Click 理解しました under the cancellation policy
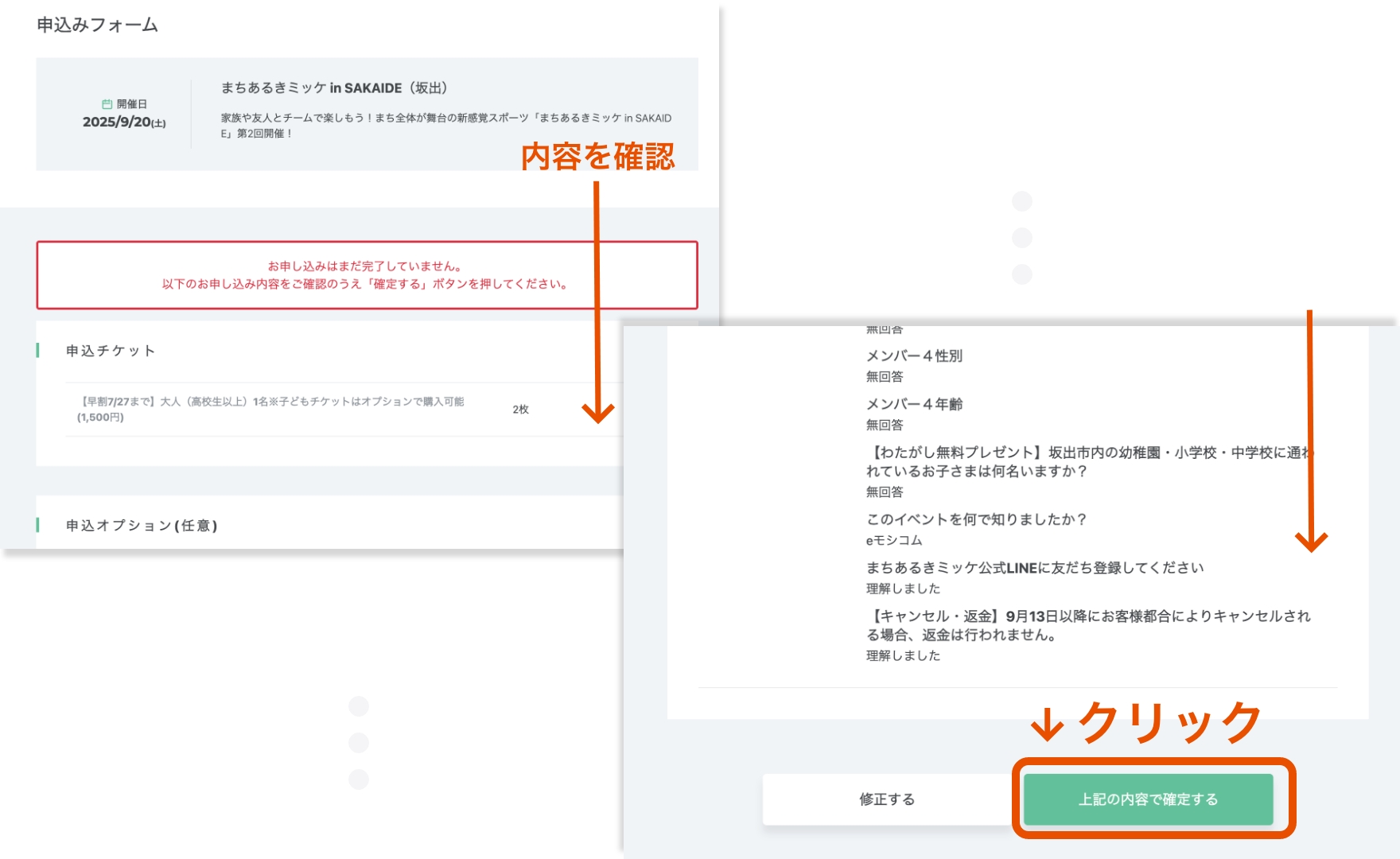Screen dimensions: 1400x859 click(x=903, y=655)
